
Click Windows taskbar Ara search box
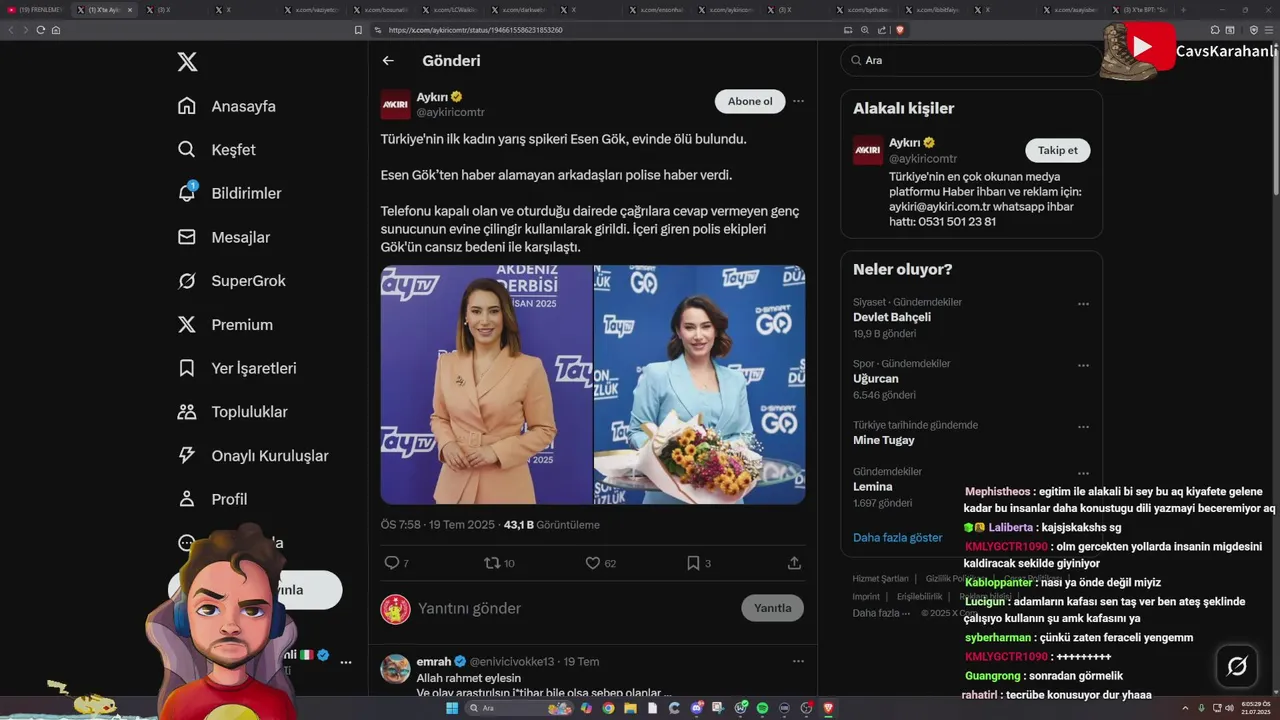[x=517, y=708]
